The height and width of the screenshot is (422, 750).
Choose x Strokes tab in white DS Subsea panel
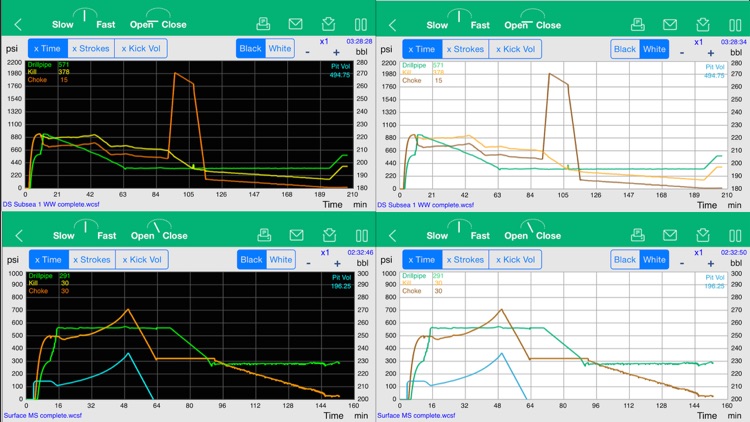(x=465, y=49)
